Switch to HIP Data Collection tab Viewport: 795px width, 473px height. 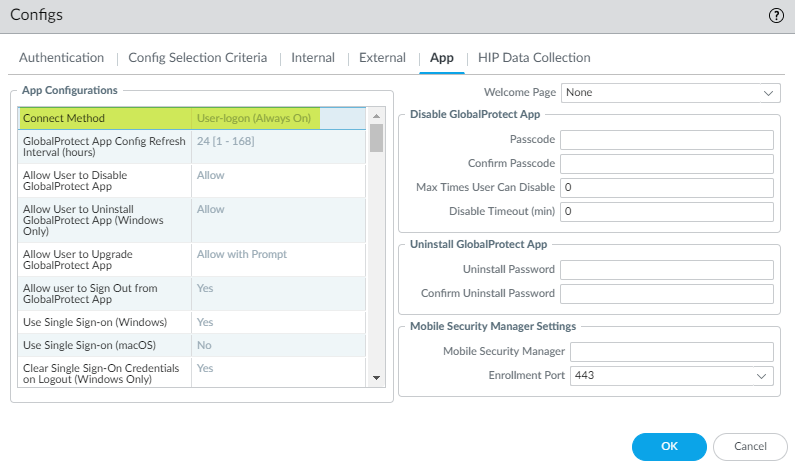534,58
